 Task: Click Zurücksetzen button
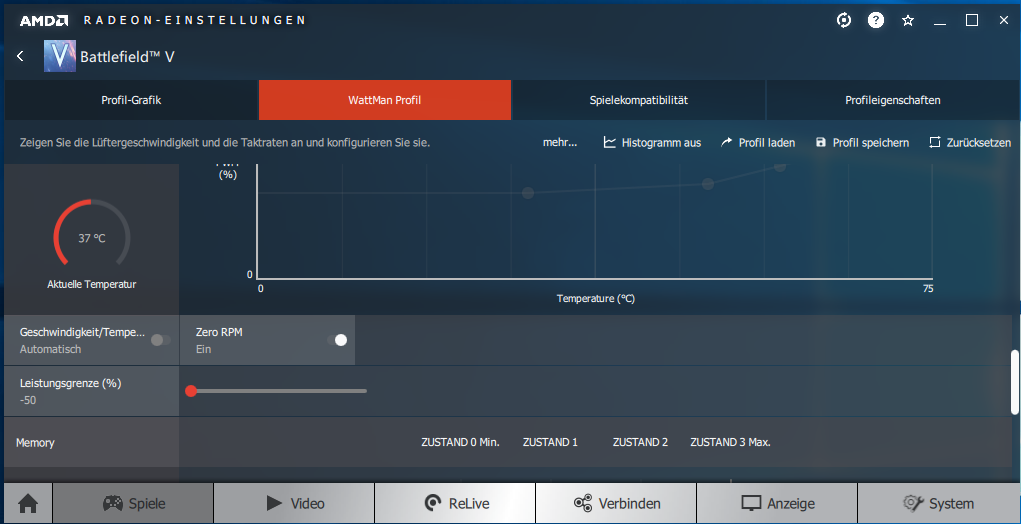[x=970, y=142]
